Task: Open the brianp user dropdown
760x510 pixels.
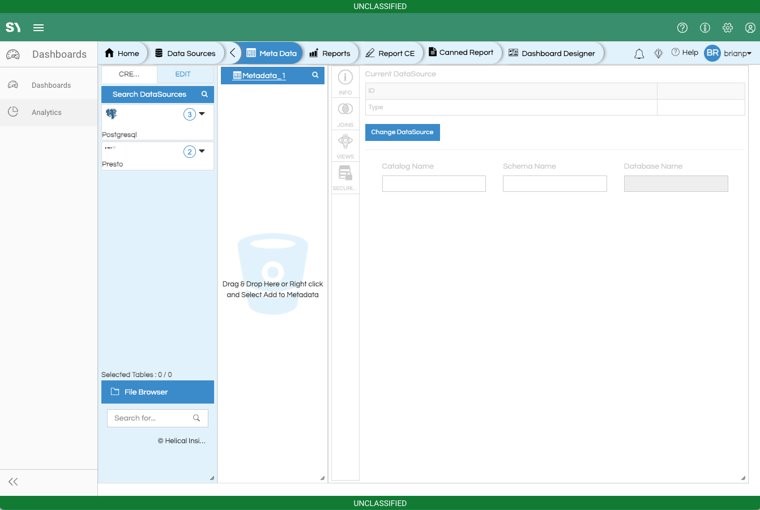Action: tap(728, 53)
